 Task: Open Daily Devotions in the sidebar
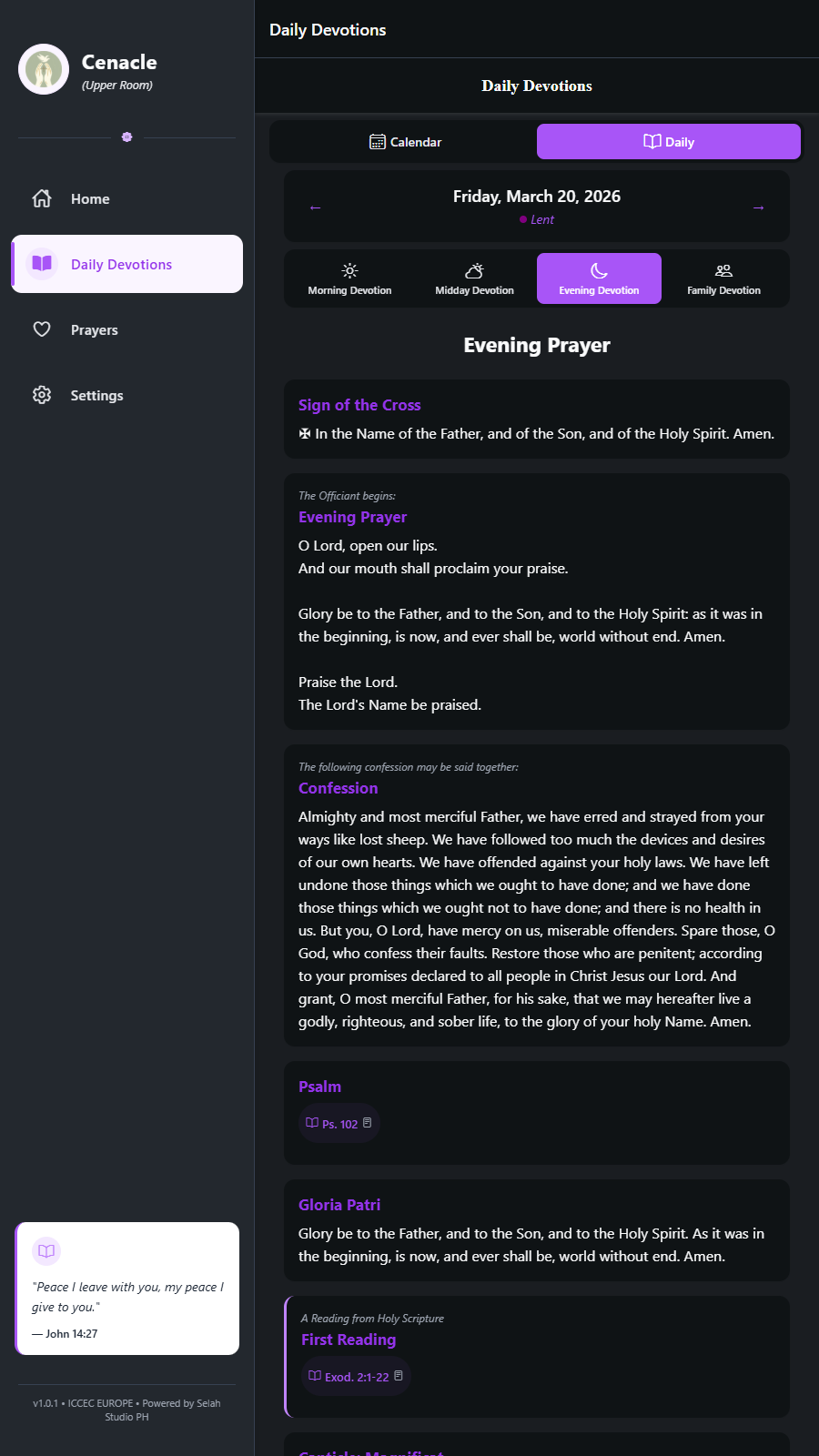click(127, 265)
